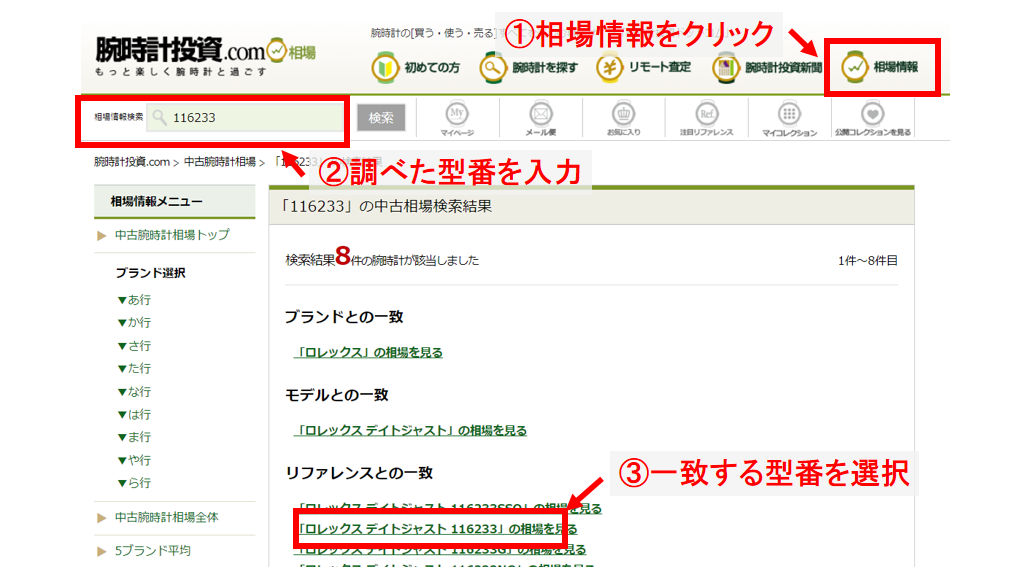This screenshot has height=567, width=1022.
Task: Expand the か行 brand group
Action: point(134,323)
